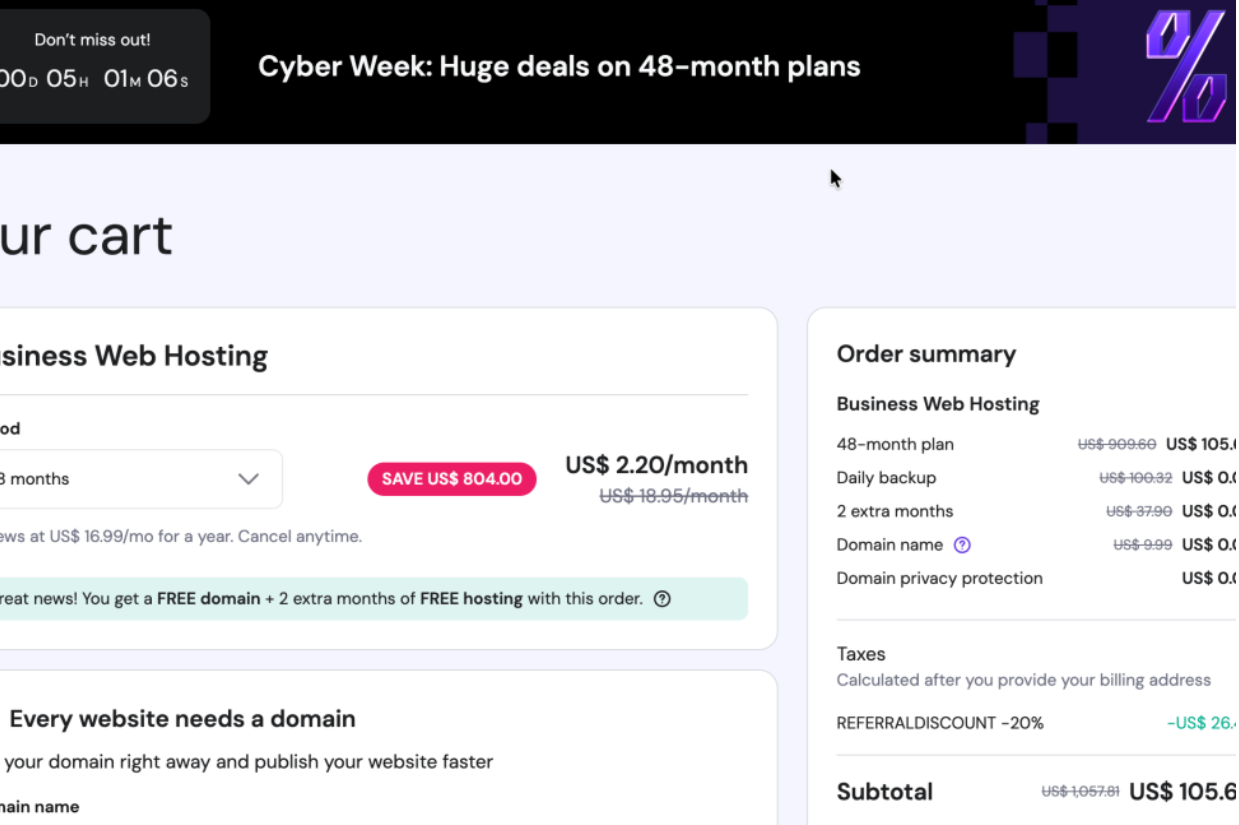Click the help icon beside the free hosting notice

[x=662, y=599]
